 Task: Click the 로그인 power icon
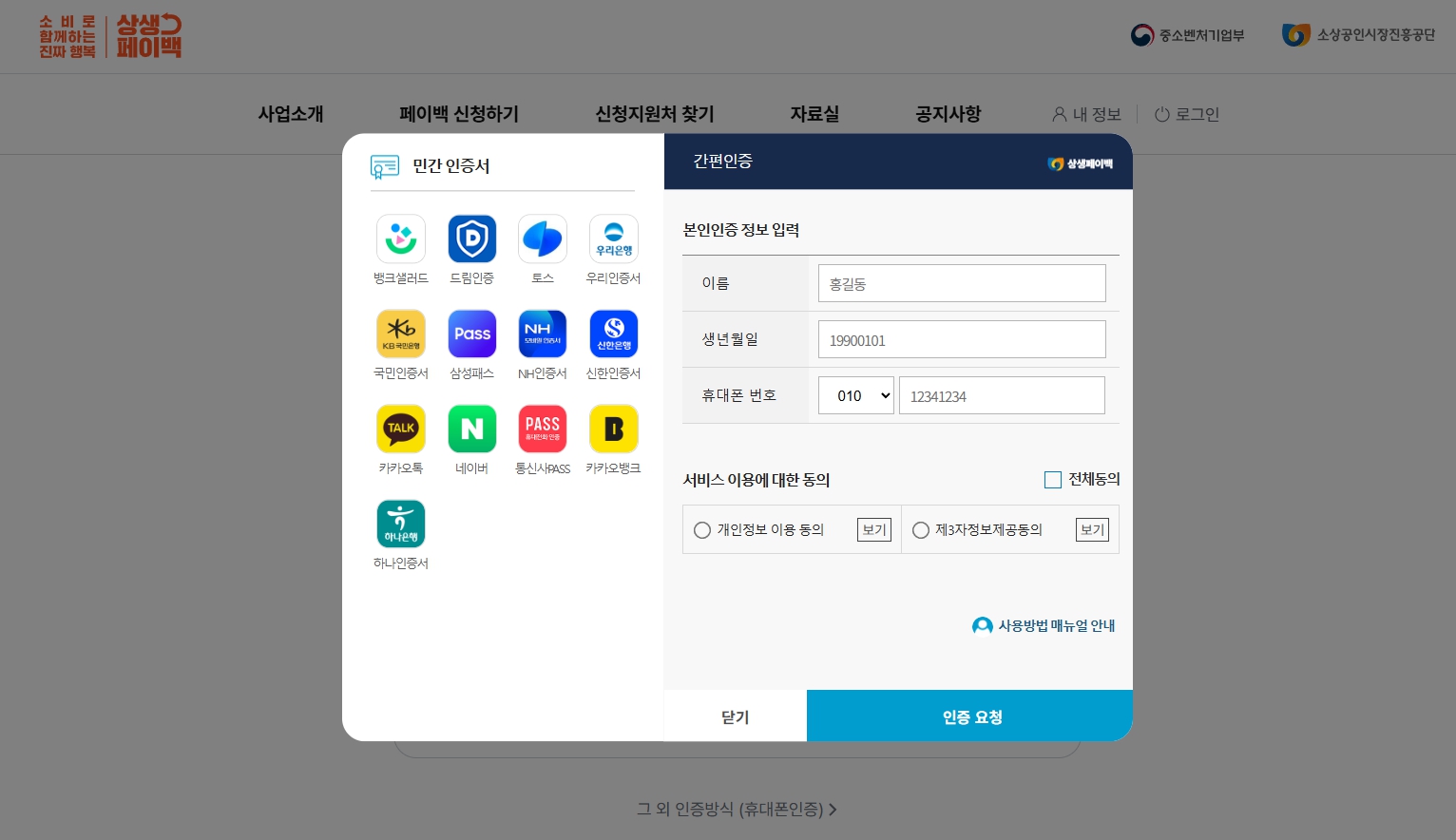[1161, 114]
